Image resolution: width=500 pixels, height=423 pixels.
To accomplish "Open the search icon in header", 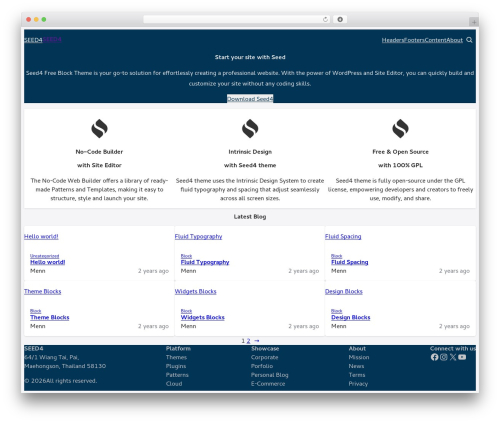I will point(469,40).
